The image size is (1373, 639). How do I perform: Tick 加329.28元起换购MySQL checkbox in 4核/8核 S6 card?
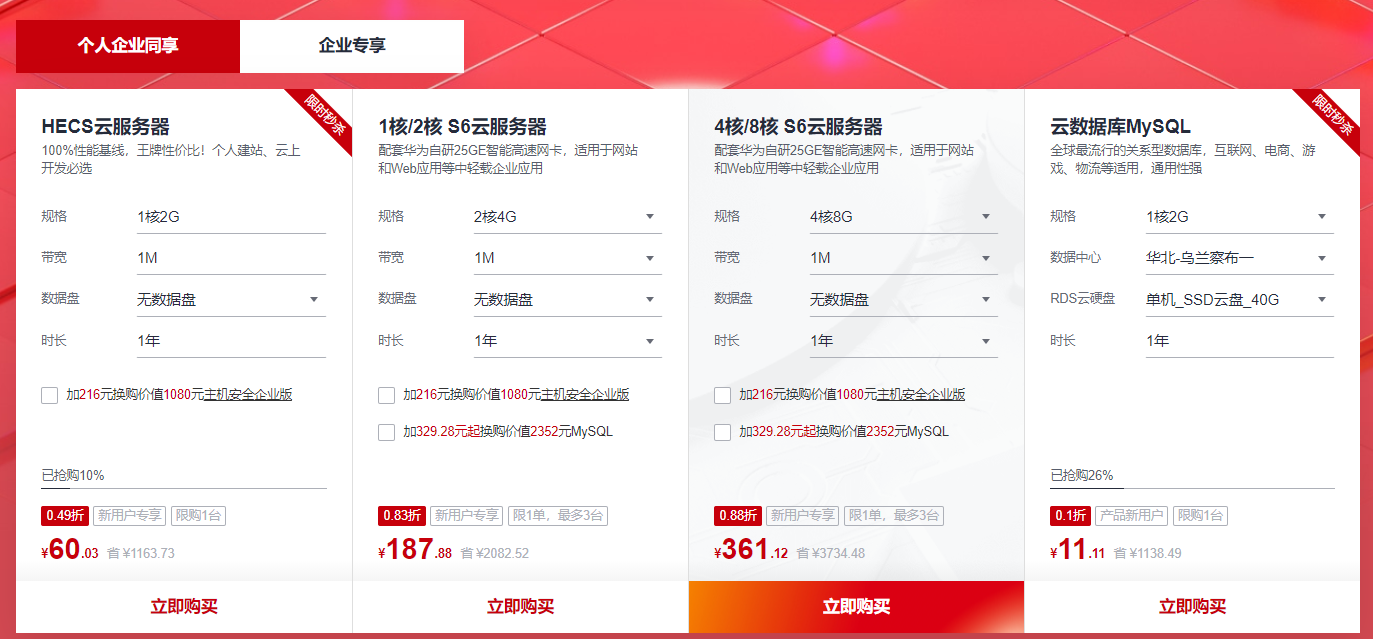(x=723, y=432)
